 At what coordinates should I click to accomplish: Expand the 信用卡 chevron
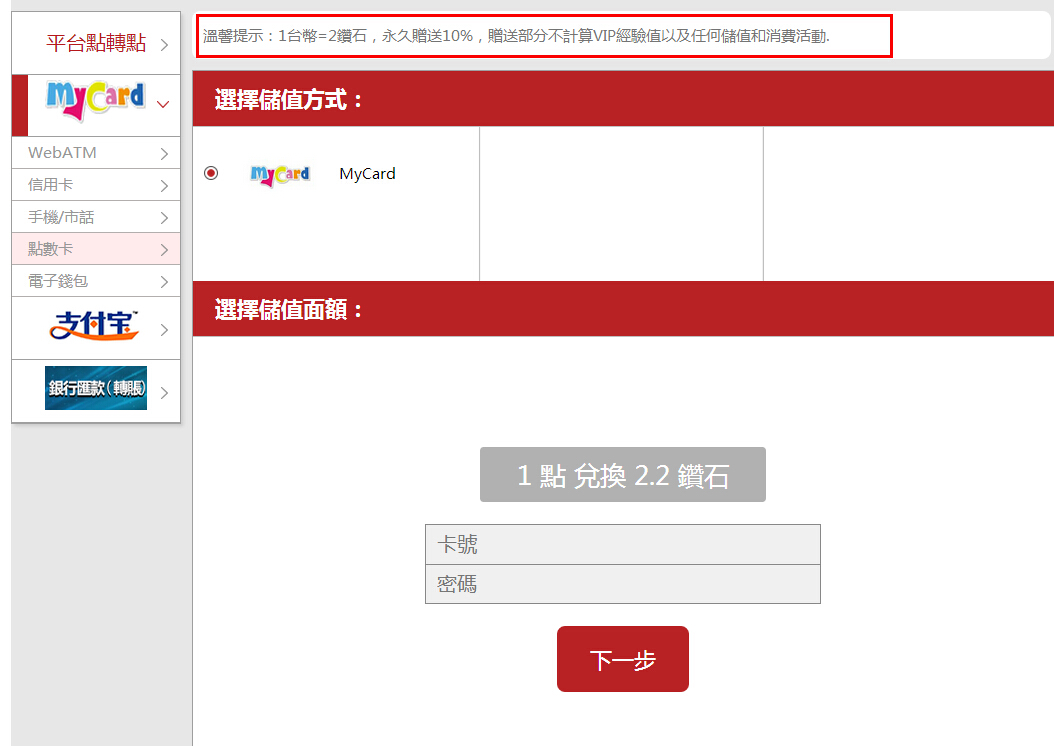click(x=164, y=185)
